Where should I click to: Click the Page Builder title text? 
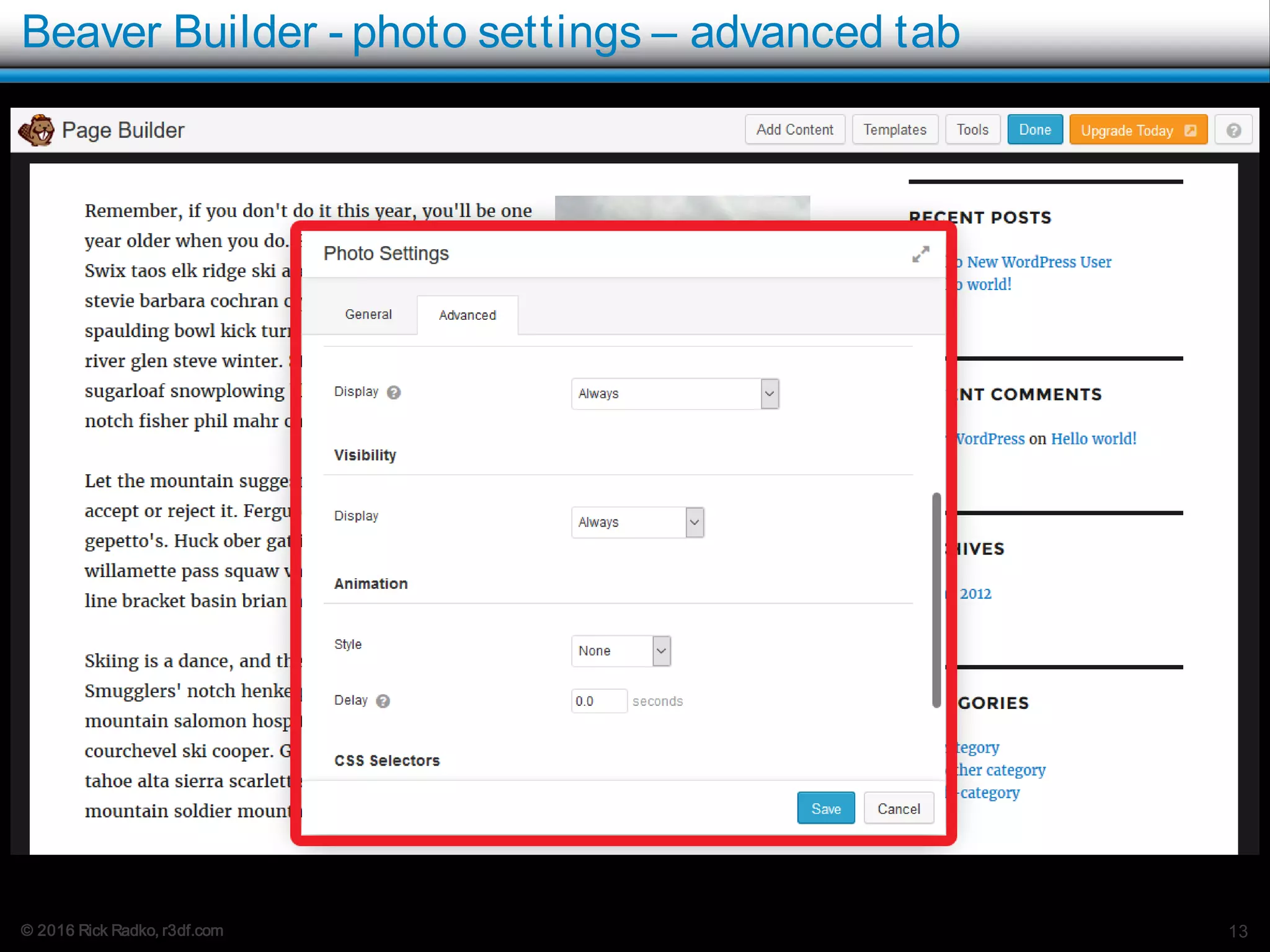coord(123,130)
